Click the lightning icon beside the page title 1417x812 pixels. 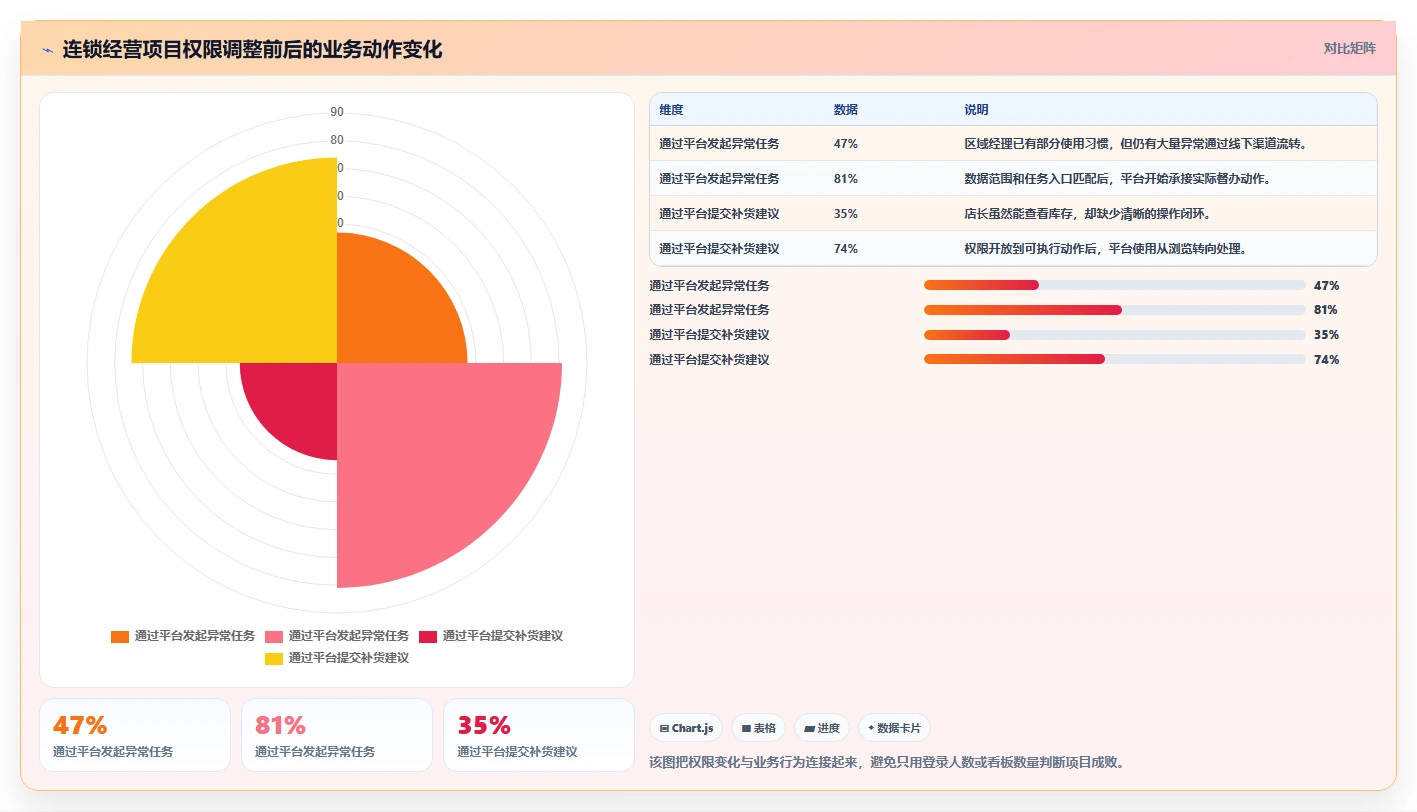tap(47, 50)
